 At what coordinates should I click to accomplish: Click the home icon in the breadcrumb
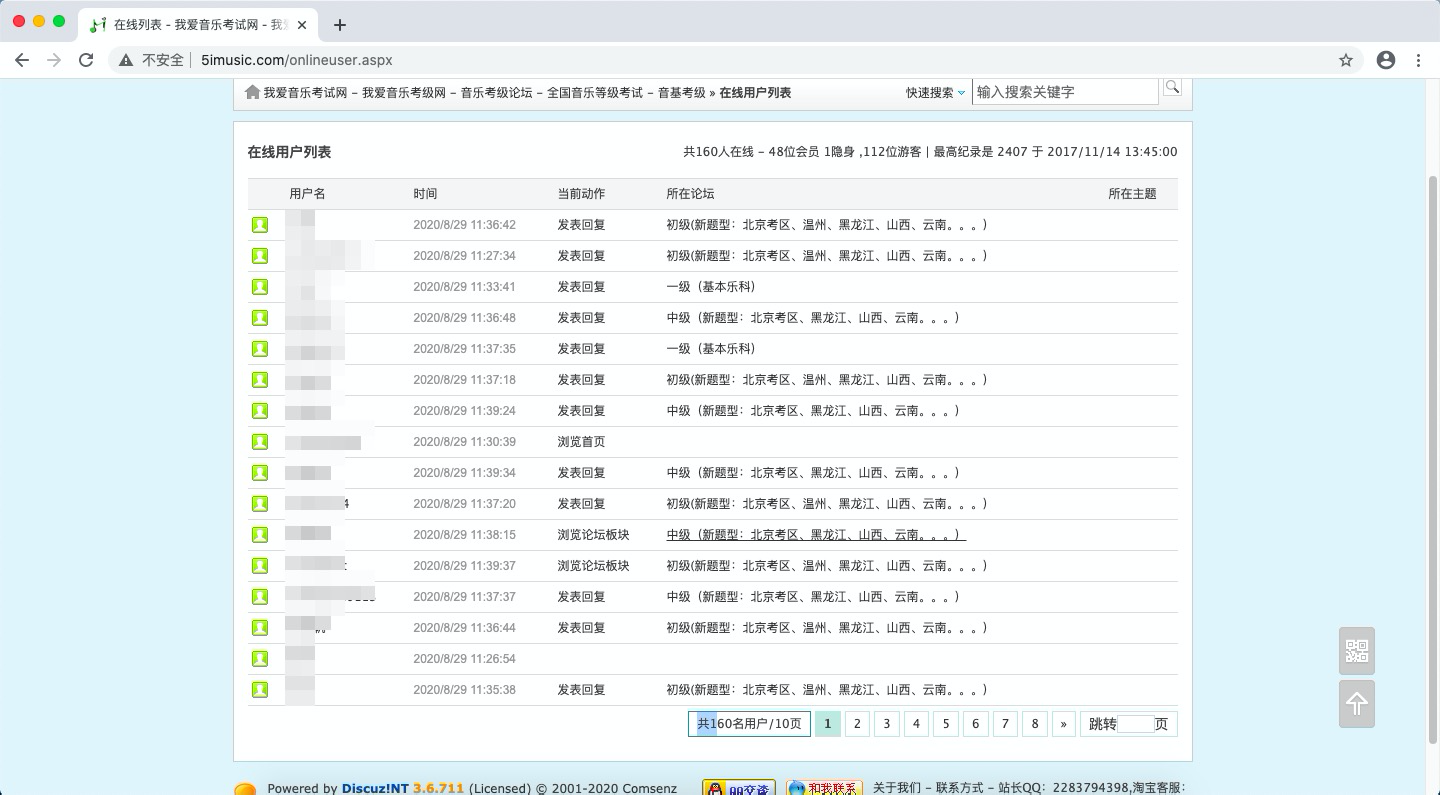point(253,92)
